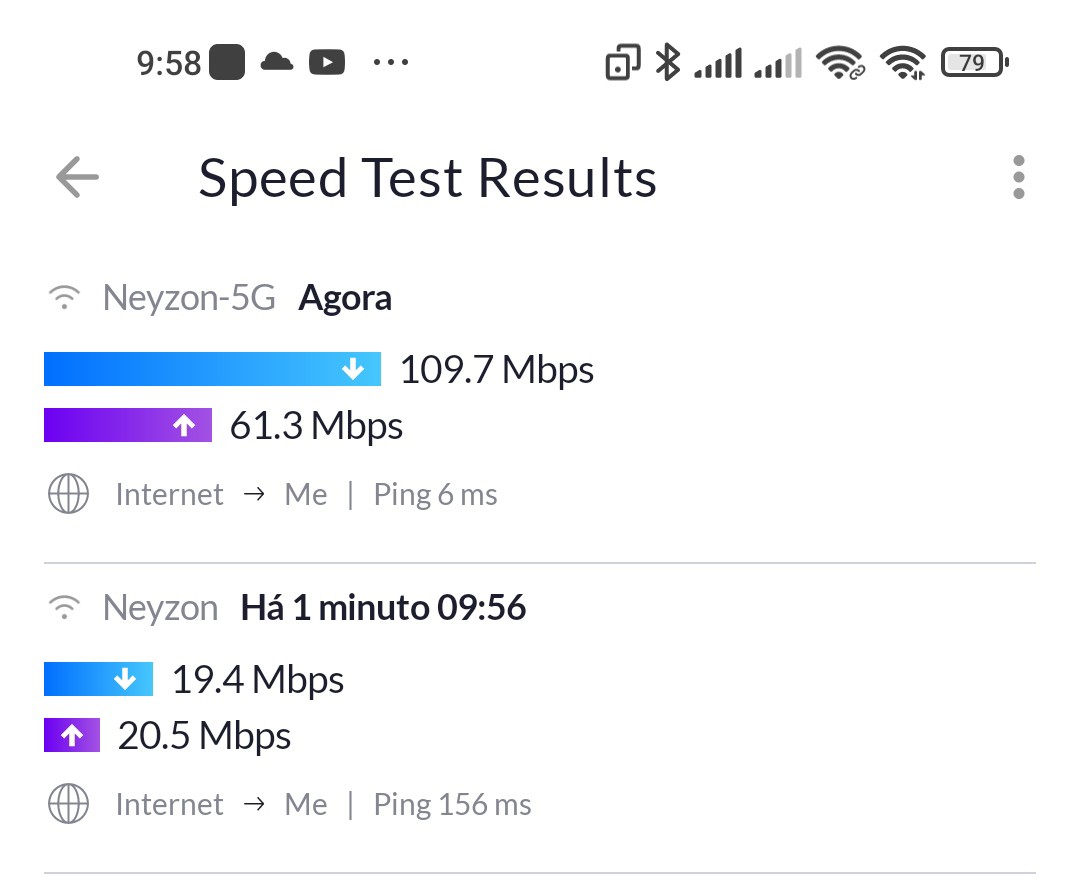The image size is (1080, 891).
Task: Tap the battery indicator showing 79
Action: click(x=974, y=63)
